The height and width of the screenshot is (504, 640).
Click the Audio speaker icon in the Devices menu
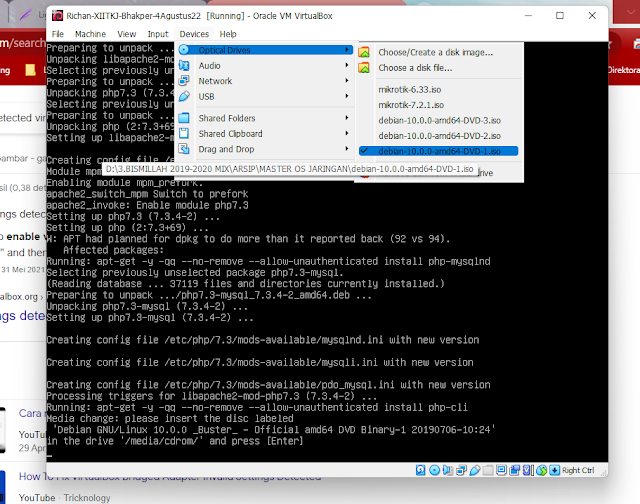coord(184,65)
